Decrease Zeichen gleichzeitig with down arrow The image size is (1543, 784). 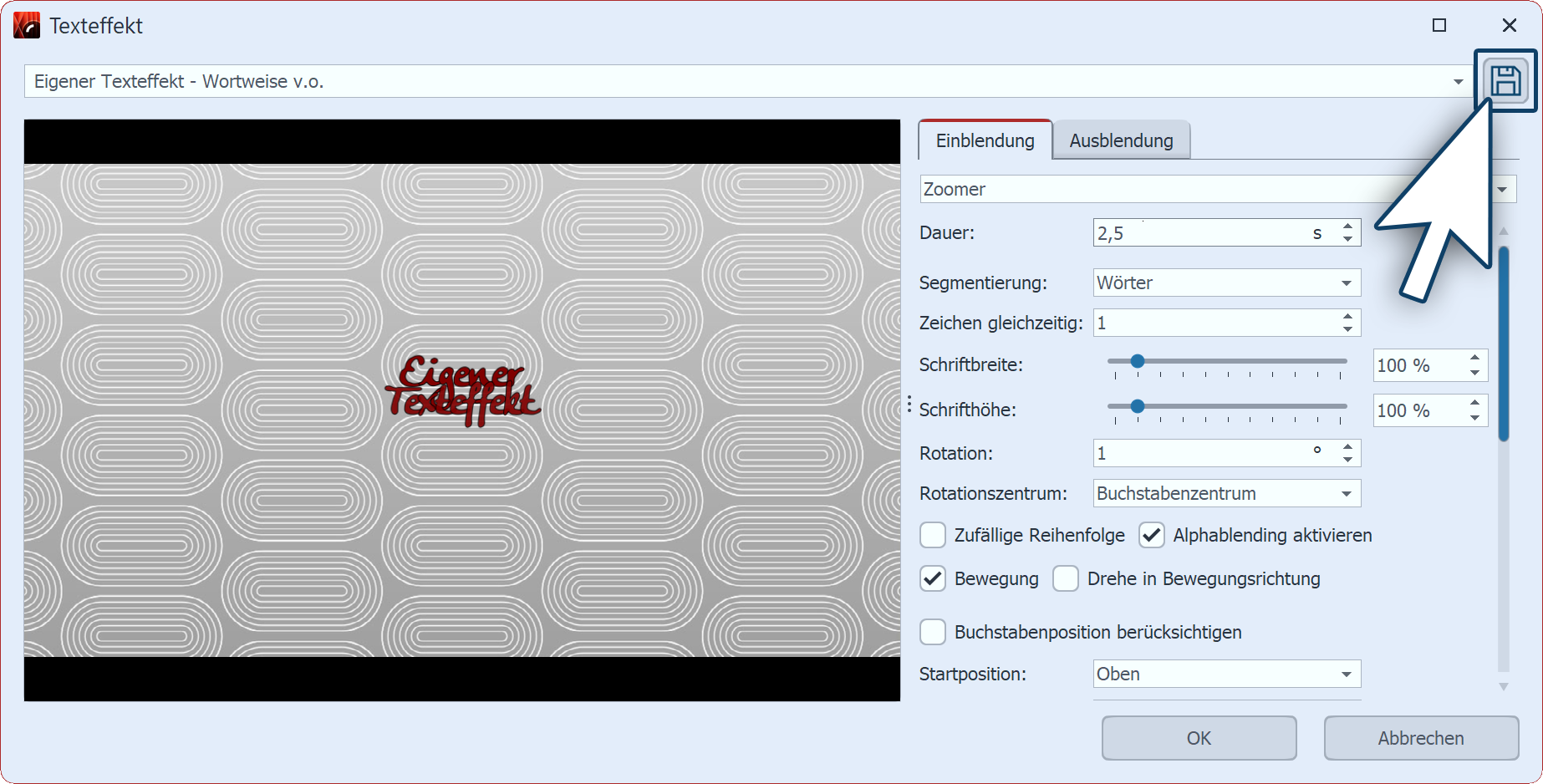point(1347,329)
